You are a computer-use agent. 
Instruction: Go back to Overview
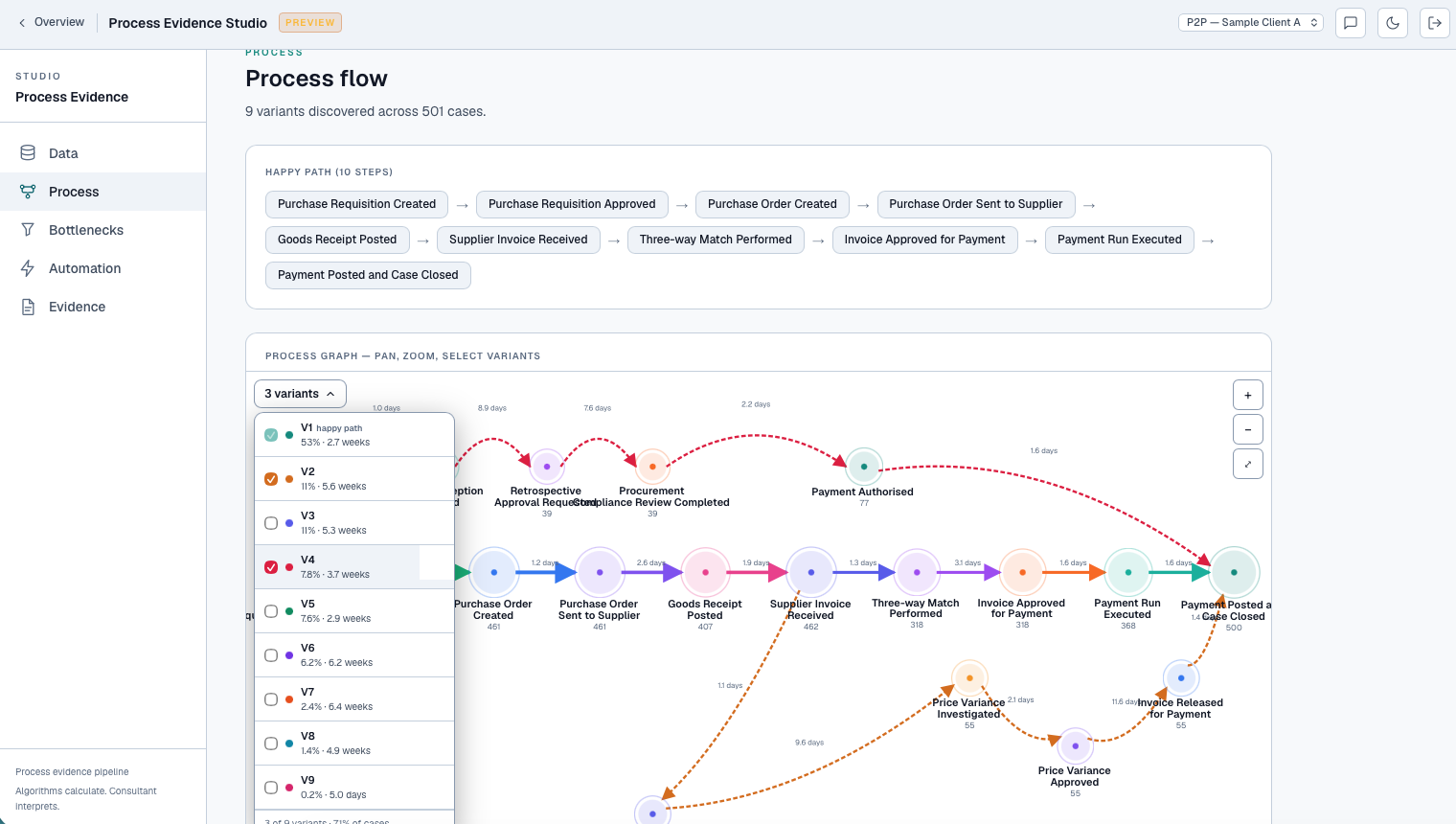pyautogui.click(x=52, y=22)
